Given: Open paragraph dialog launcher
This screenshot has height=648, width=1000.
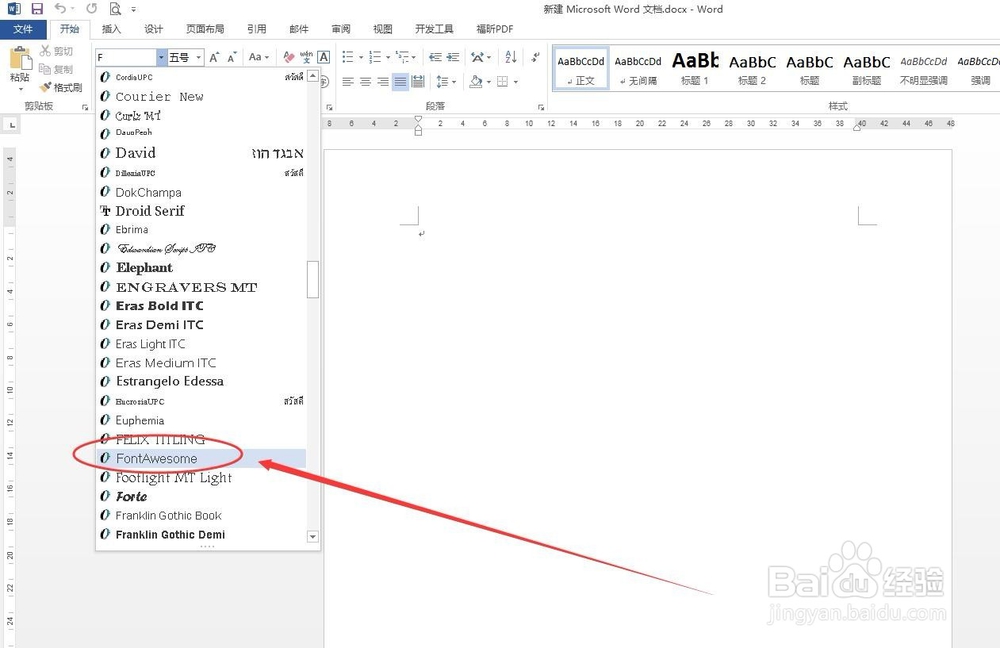Looking at the screenshot, I should coord(540,107).
